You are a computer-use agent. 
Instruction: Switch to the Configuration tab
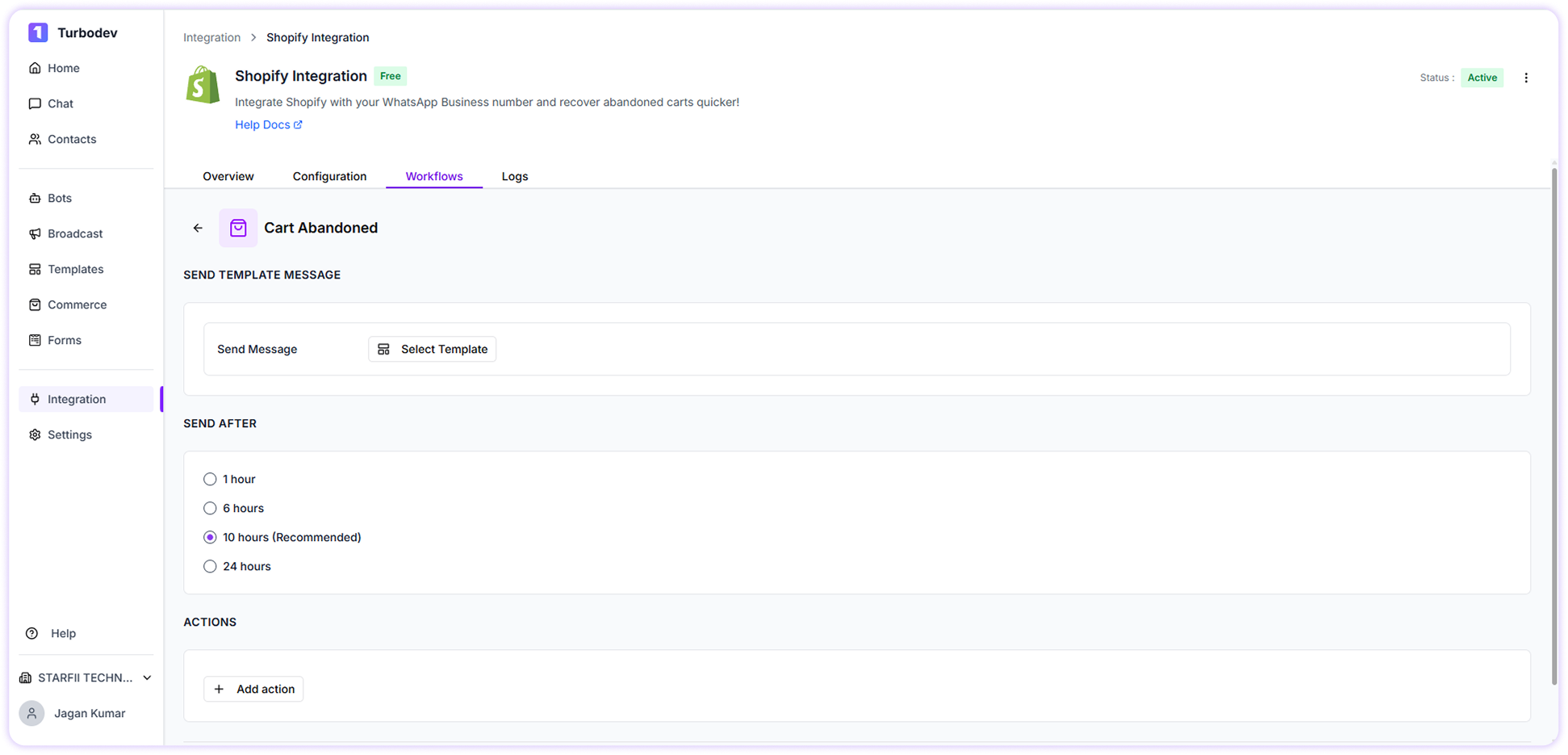pyautogui.click(x=329, y=176)
